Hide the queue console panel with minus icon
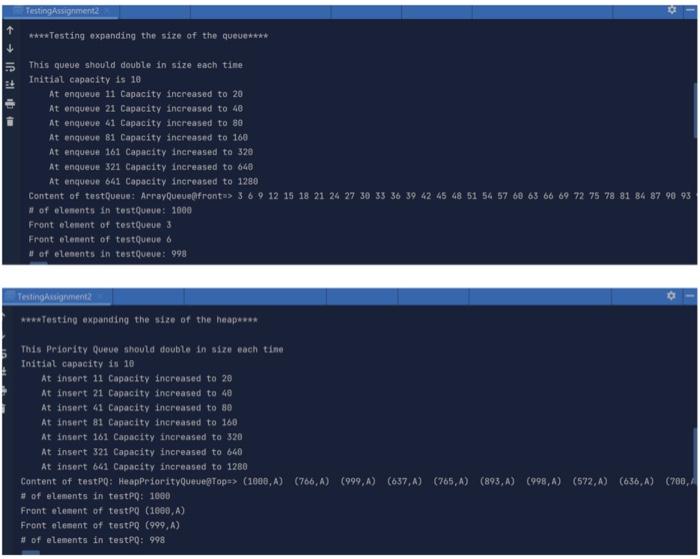 (690, 9)
